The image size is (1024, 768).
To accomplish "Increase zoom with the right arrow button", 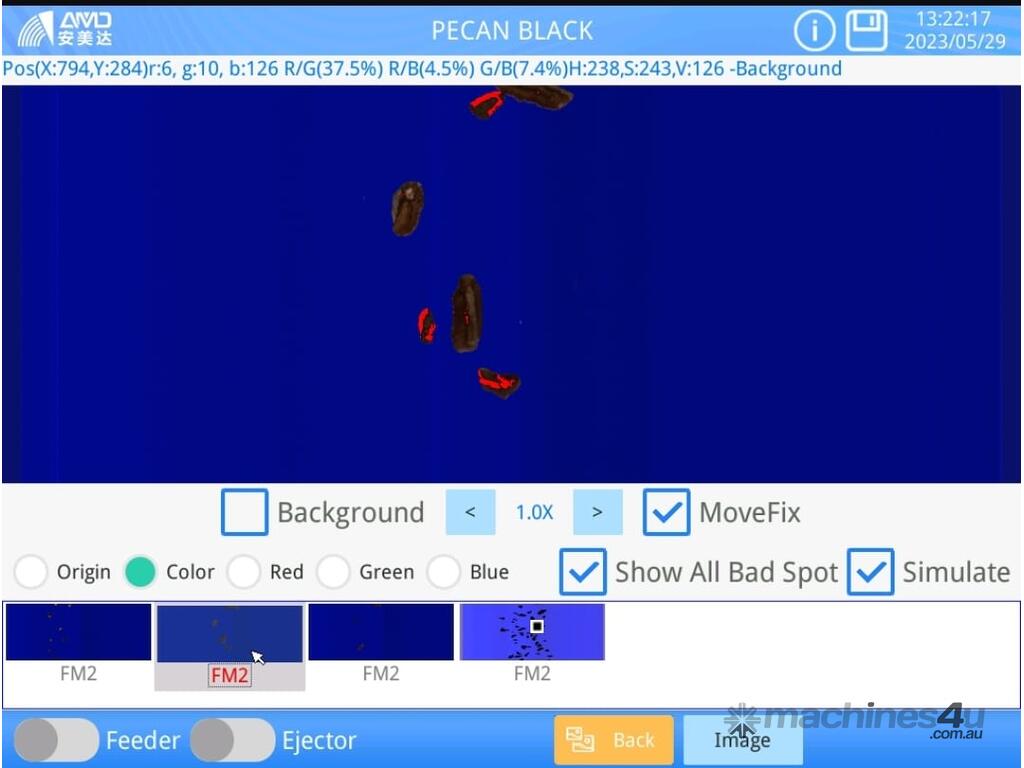I will click(x=597, y=512).
